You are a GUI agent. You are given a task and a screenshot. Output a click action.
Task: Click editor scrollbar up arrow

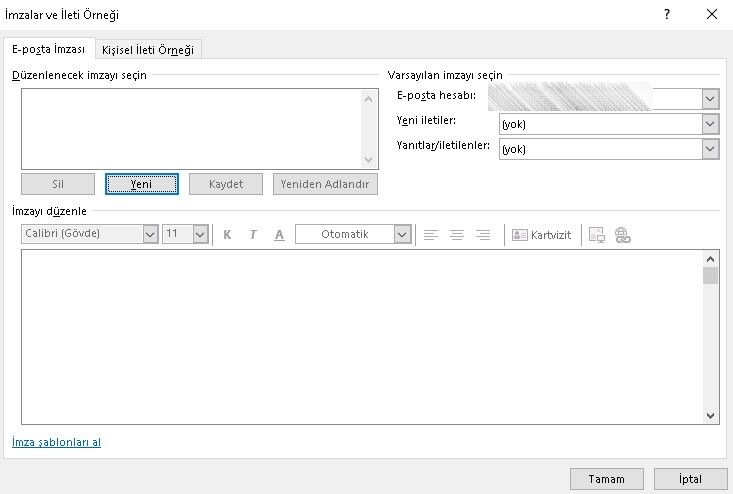click(x=711, y=258)
